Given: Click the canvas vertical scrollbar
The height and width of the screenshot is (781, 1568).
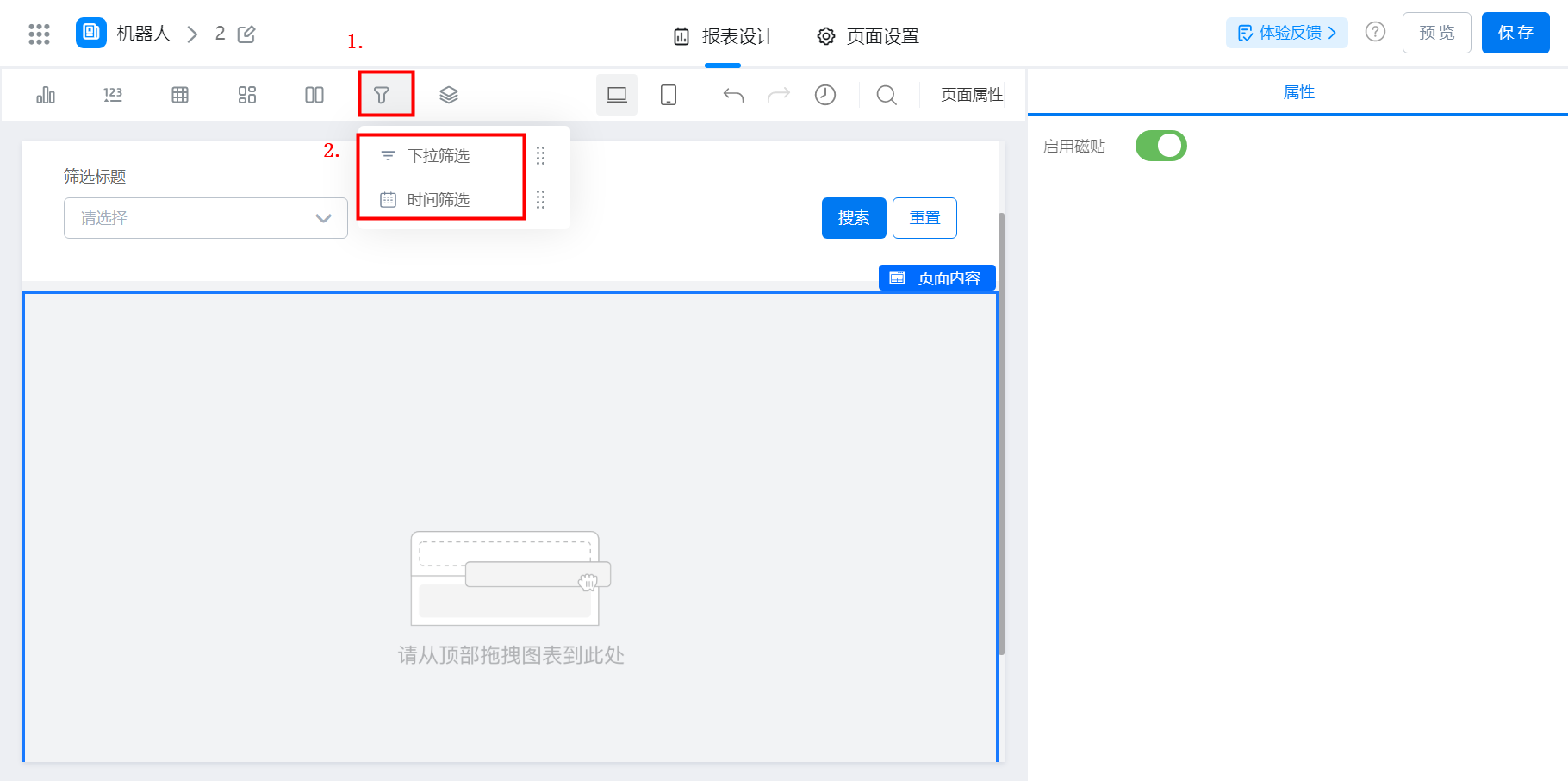Looking at the screenshot, I should coord(1001,434).
